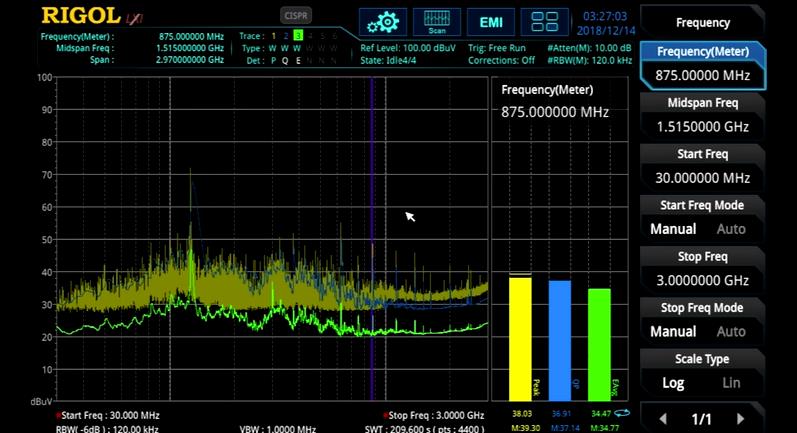Click the yellow Peak meter bar
The height and width of the screenshot is (433, 797).
click(x=520, y=337)
